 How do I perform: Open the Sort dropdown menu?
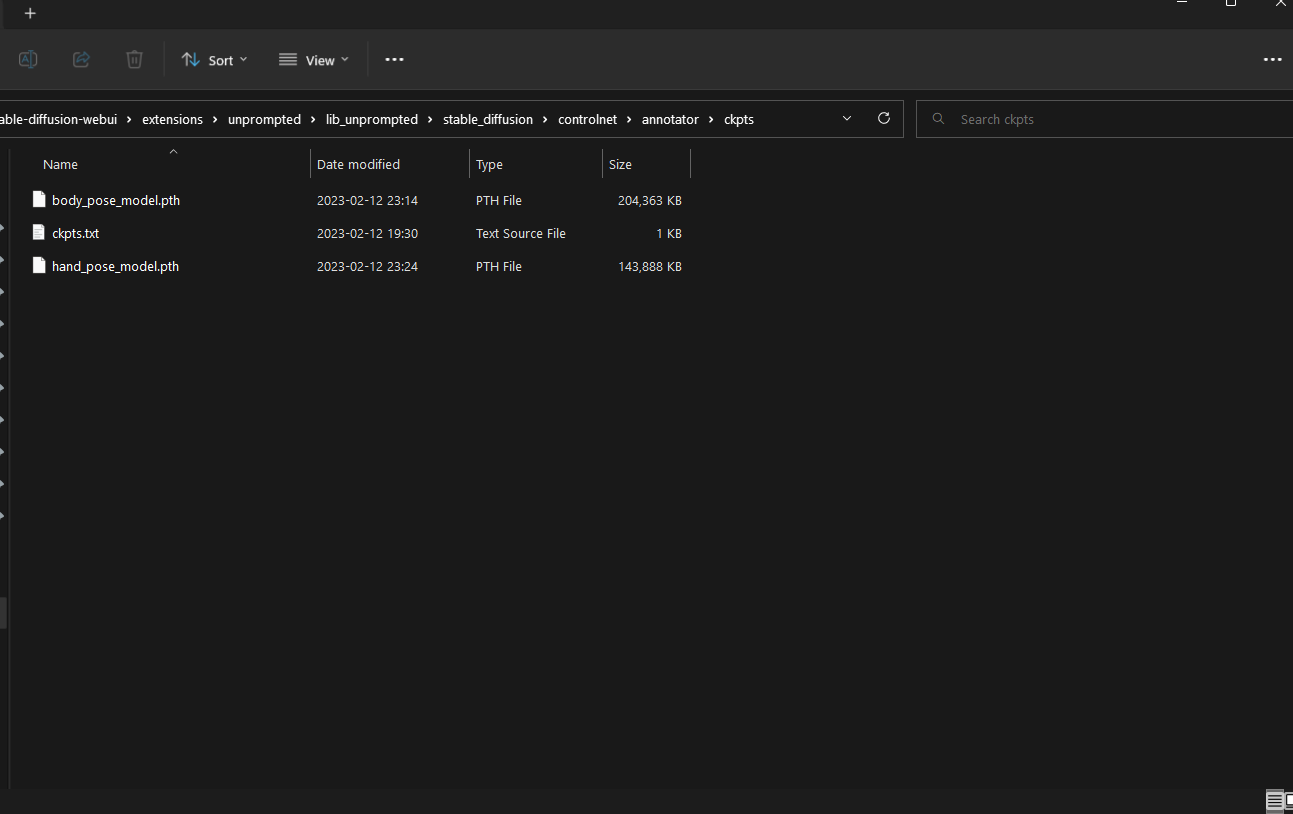click(x=214, y=60)
